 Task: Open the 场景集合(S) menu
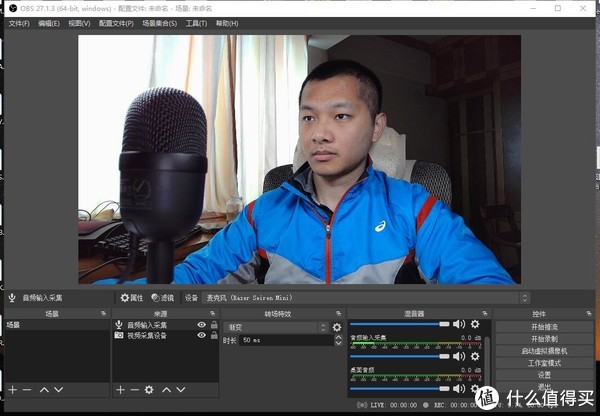click(x=160, y=23)
